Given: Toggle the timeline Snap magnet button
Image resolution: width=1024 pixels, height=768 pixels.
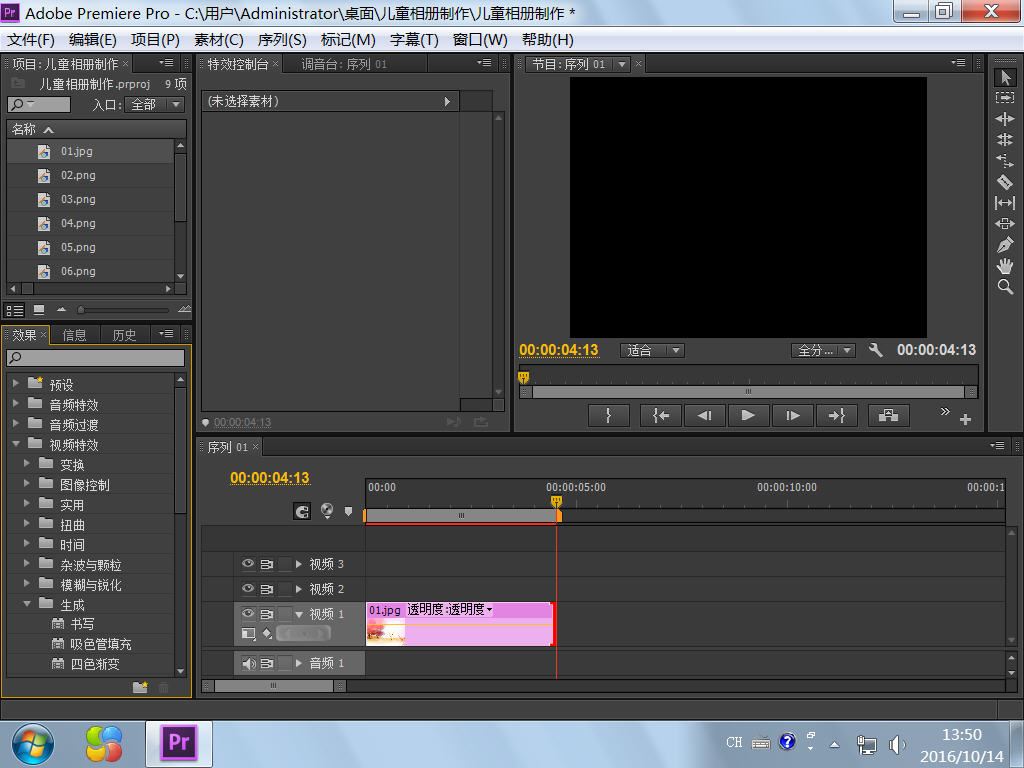Looking at the screenshot, I should tap(302, 511).
